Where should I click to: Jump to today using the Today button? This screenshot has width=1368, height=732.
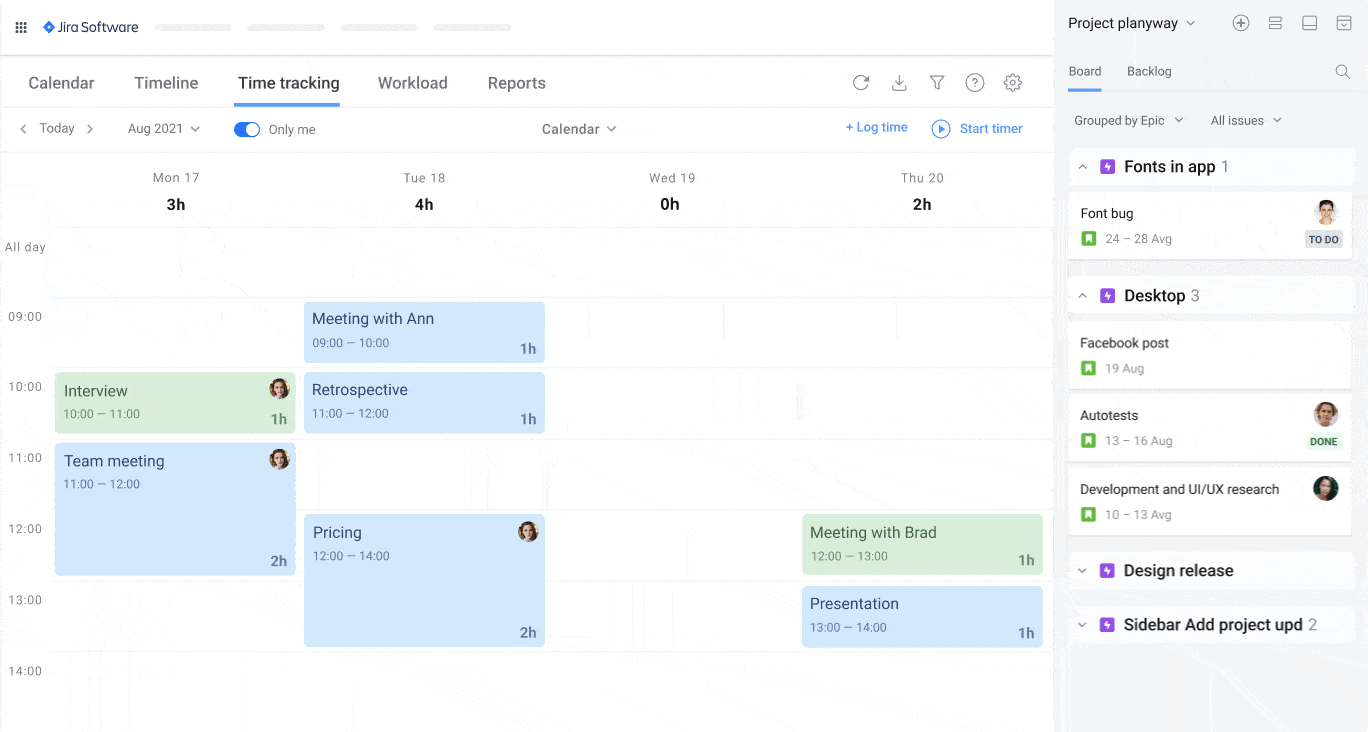point(55,128)
